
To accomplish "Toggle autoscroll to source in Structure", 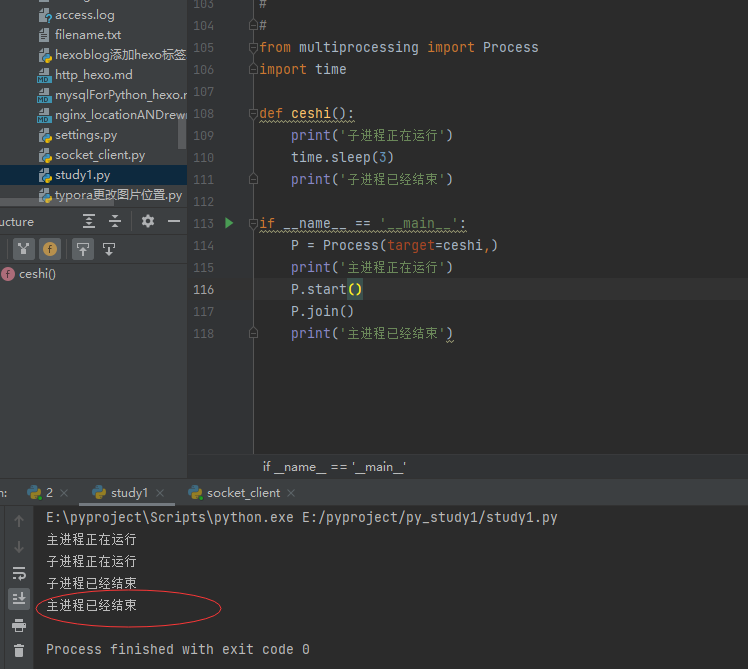I will [84, 248].
